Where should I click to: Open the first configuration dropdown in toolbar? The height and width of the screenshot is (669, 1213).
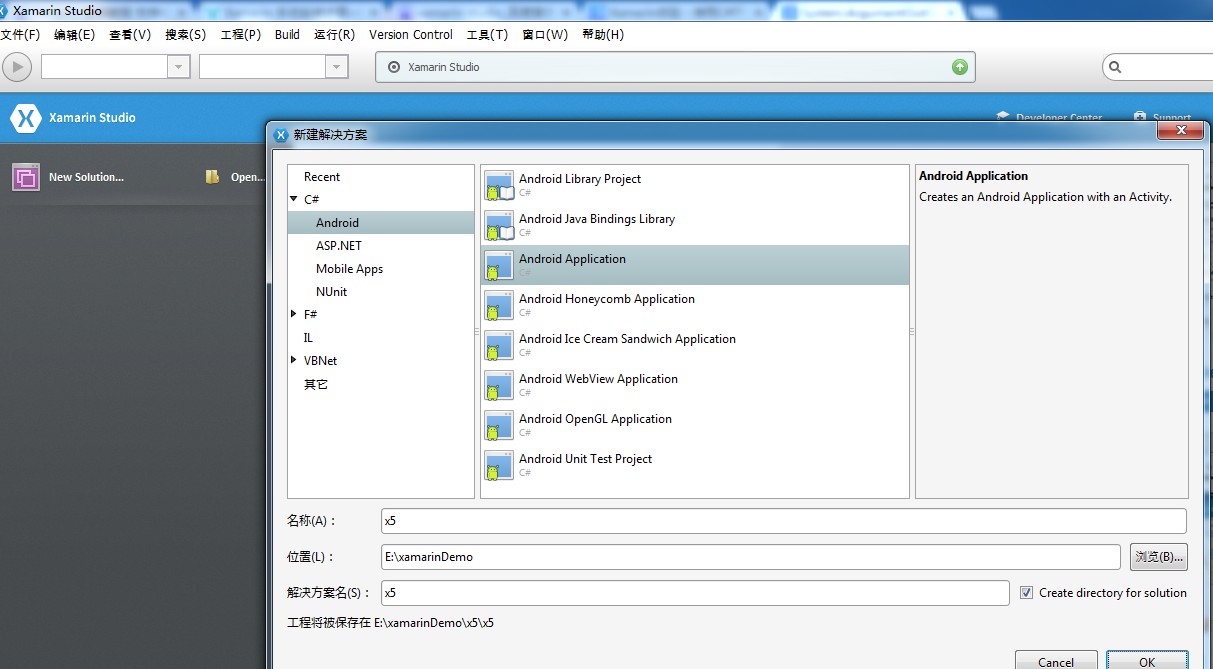(x=178, y=67)
